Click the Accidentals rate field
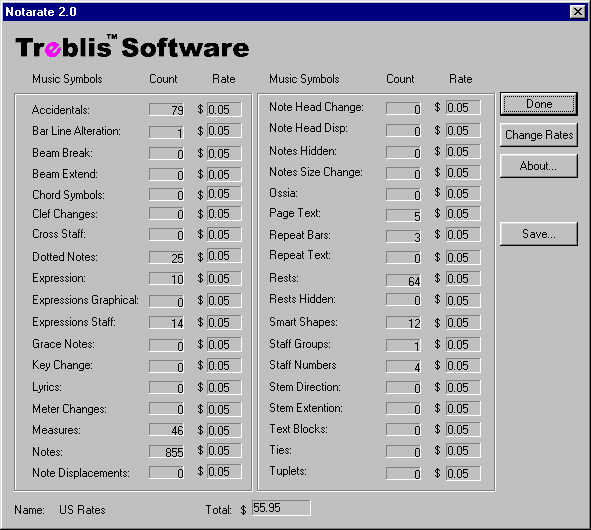591x530 pixels. pyautogui.click(x=224, y=110)
